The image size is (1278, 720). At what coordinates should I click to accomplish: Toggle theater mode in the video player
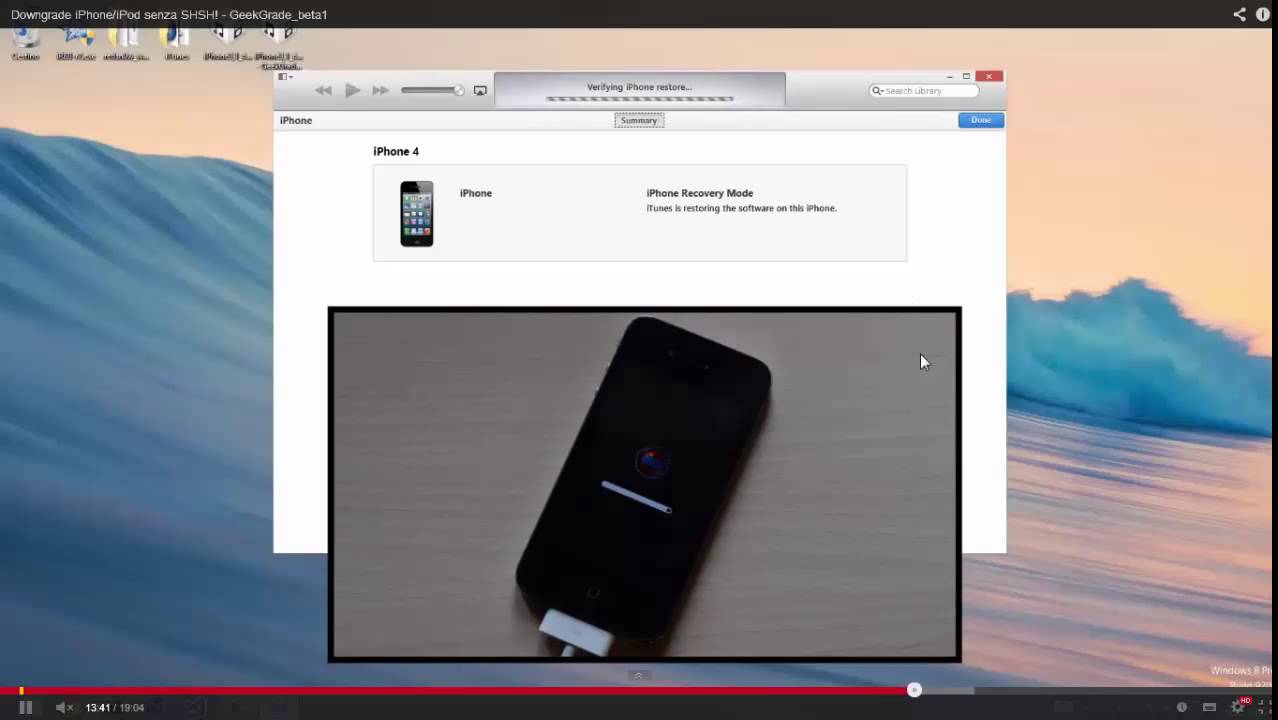pos(1209,707)
